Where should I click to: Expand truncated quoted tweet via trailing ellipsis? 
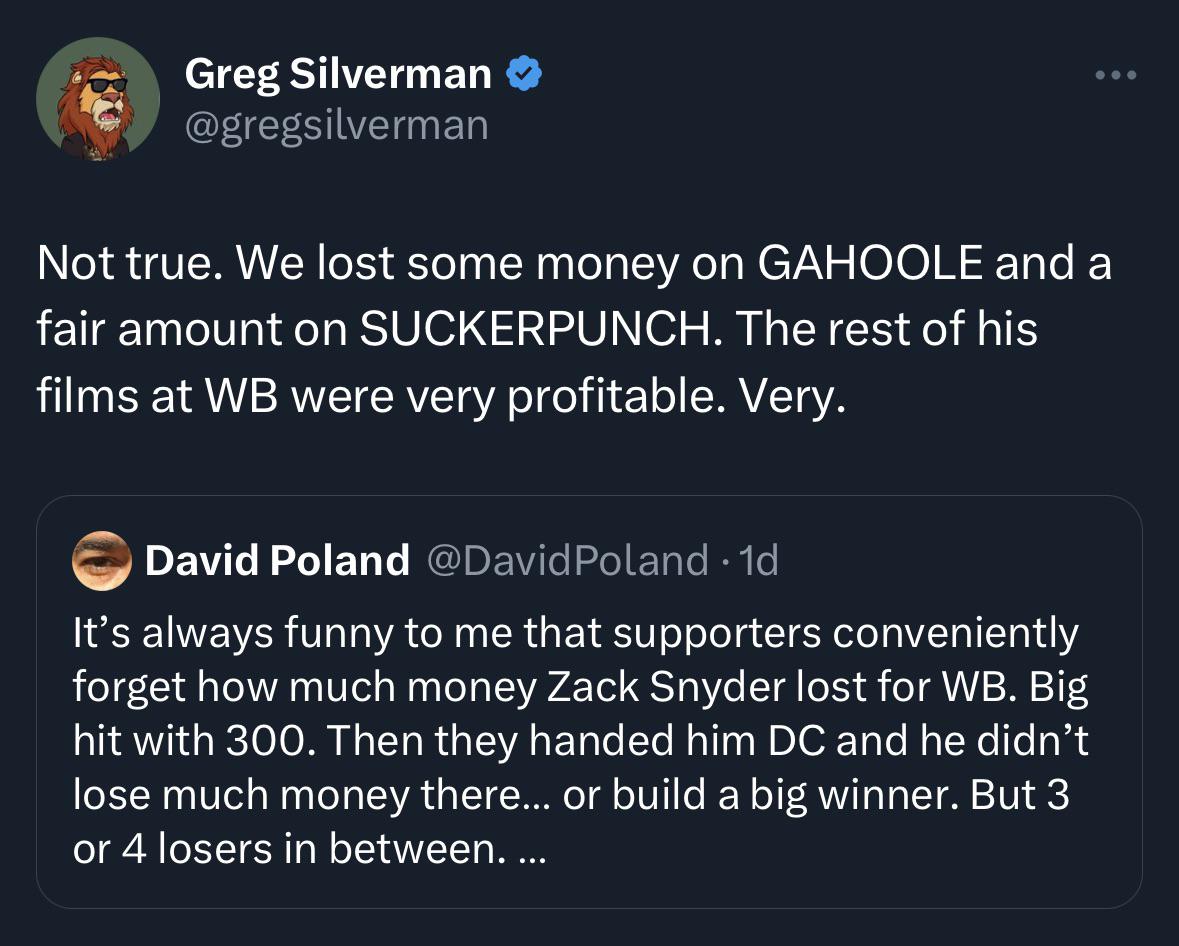pyautogui.click(x=533, y=852)
